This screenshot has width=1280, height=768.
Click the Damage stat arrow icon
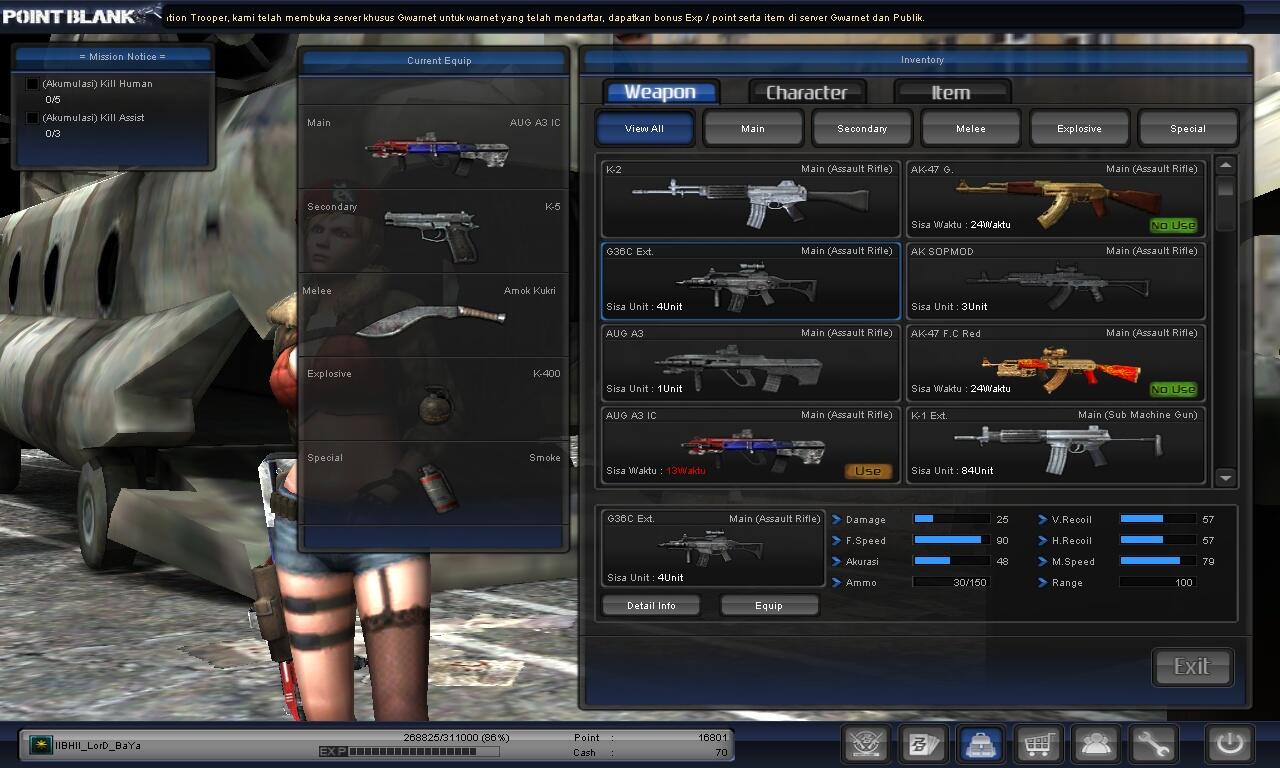click(x=837, y=520)
